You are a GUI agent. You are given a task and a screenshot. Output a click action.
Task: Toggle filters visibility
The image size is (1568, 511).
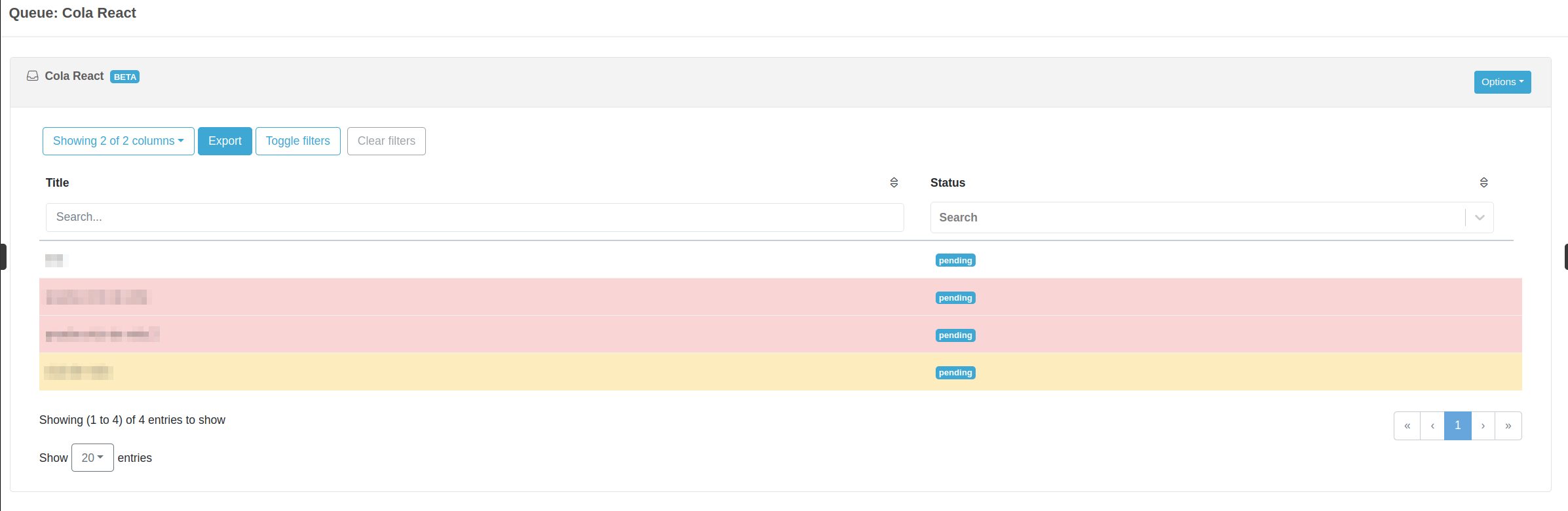(297, 141)
